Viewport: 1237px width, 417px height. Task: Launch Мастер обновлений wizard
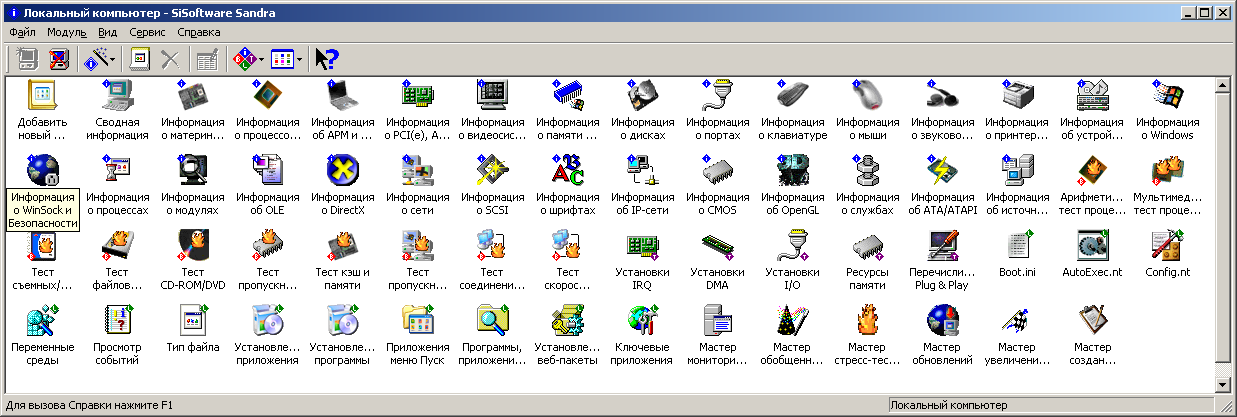pos(943,335)
